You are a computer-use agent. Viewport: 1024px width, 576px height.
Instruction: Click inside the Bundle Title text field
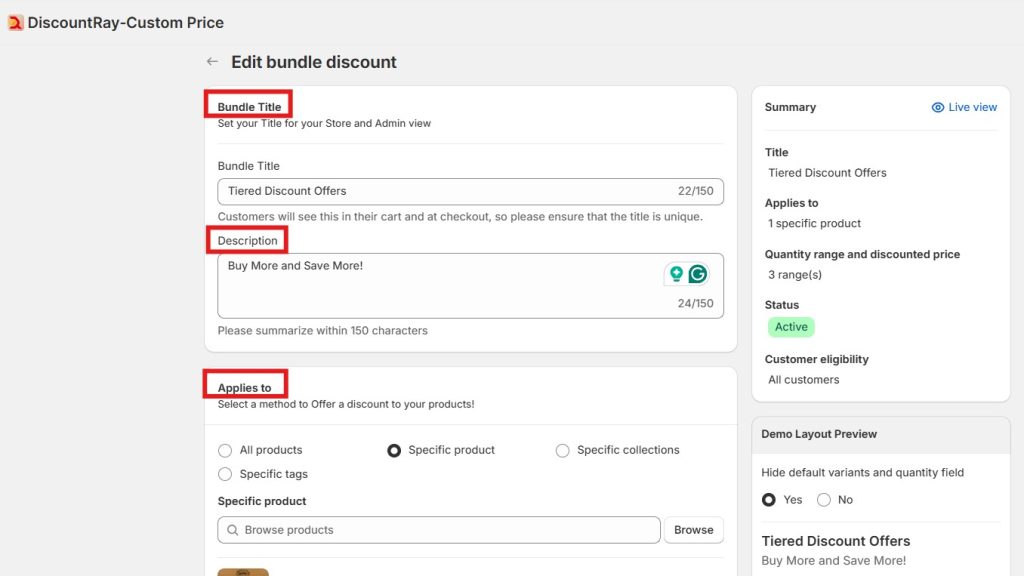[x=420, y=191]
